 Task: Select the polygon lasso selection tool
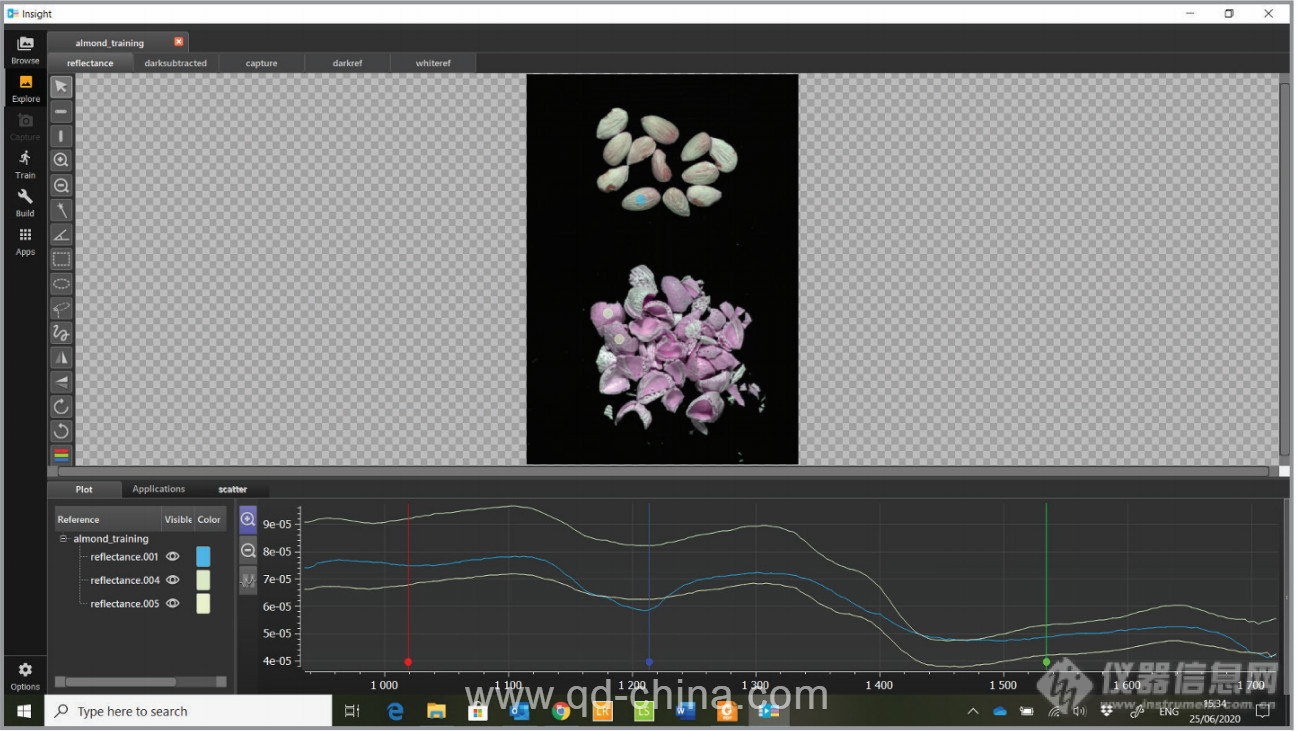(61, 308)
